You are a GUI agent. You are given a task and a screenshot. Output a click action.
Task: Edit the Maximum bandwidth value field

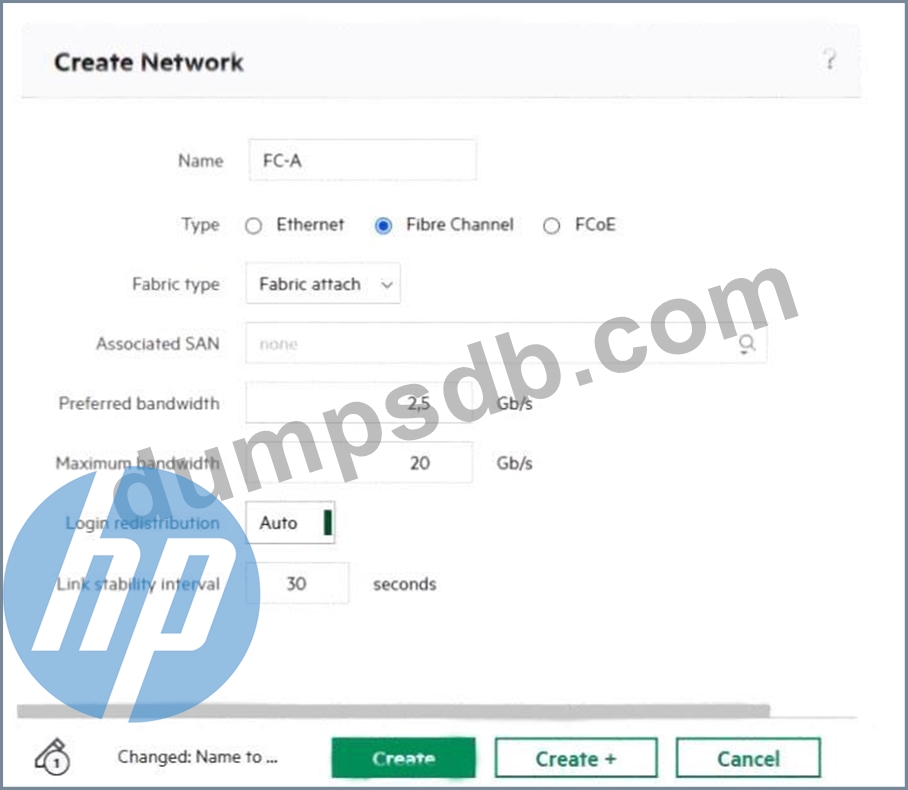[x=359, y=463]
